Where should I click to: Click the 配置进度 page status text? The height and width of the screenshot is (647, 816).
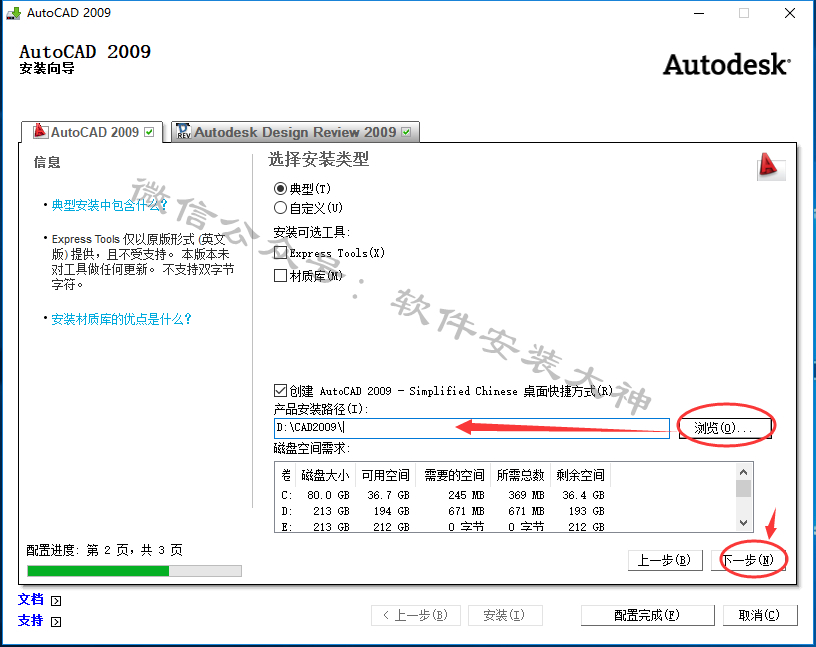point(104,550)
